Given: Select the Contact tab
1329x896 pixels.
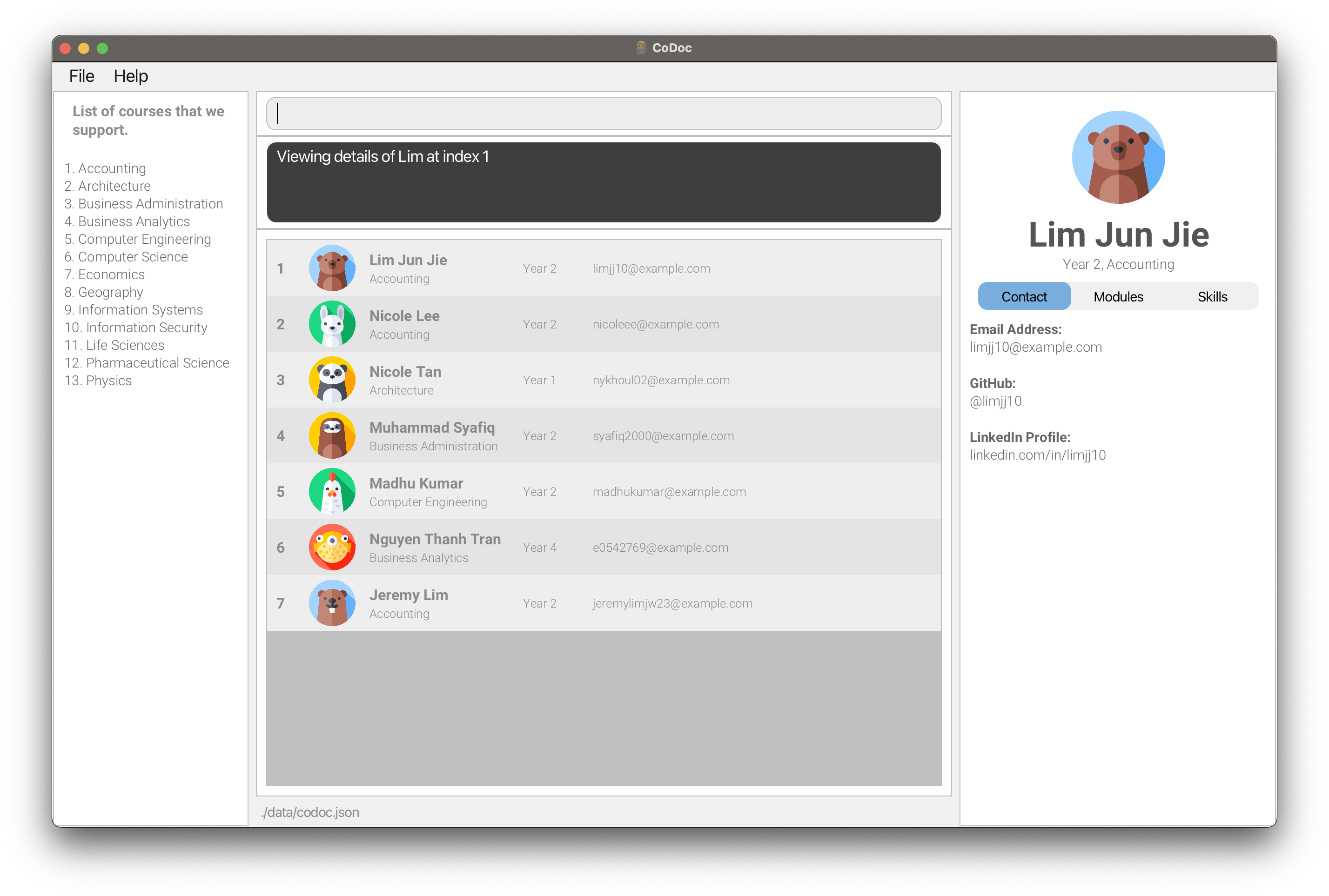Looking at the screenshot, I should [1024, 296].
